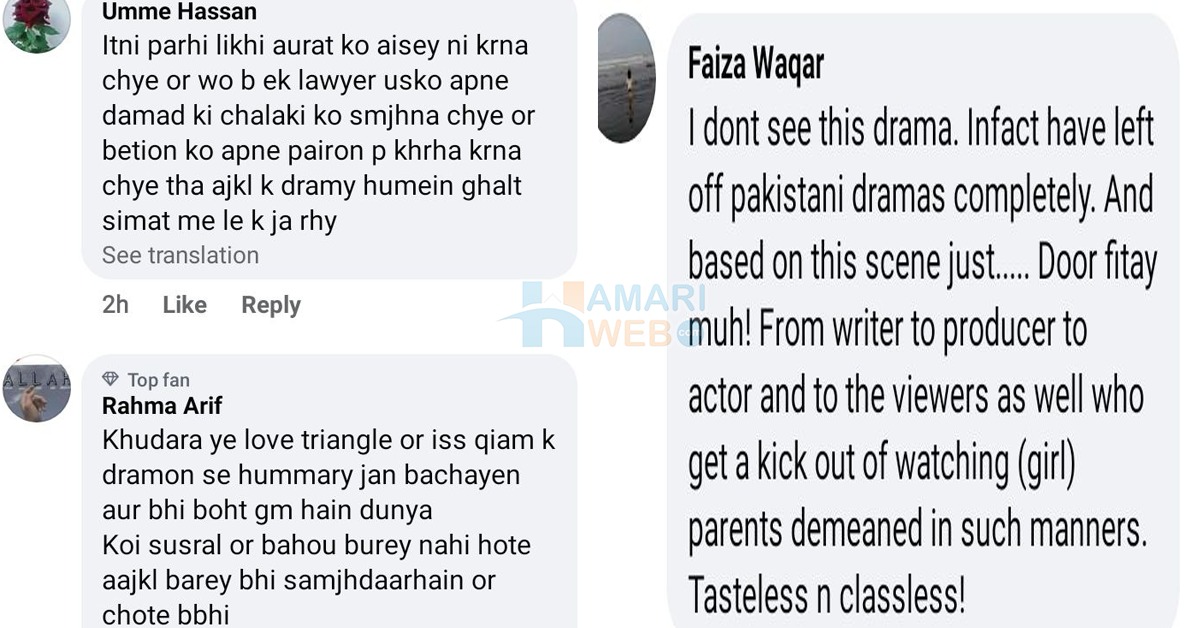This screenshot has height=628, width=1200.
Task: Click the 2h timestamp on the comment
Action: tap(116, 305)
